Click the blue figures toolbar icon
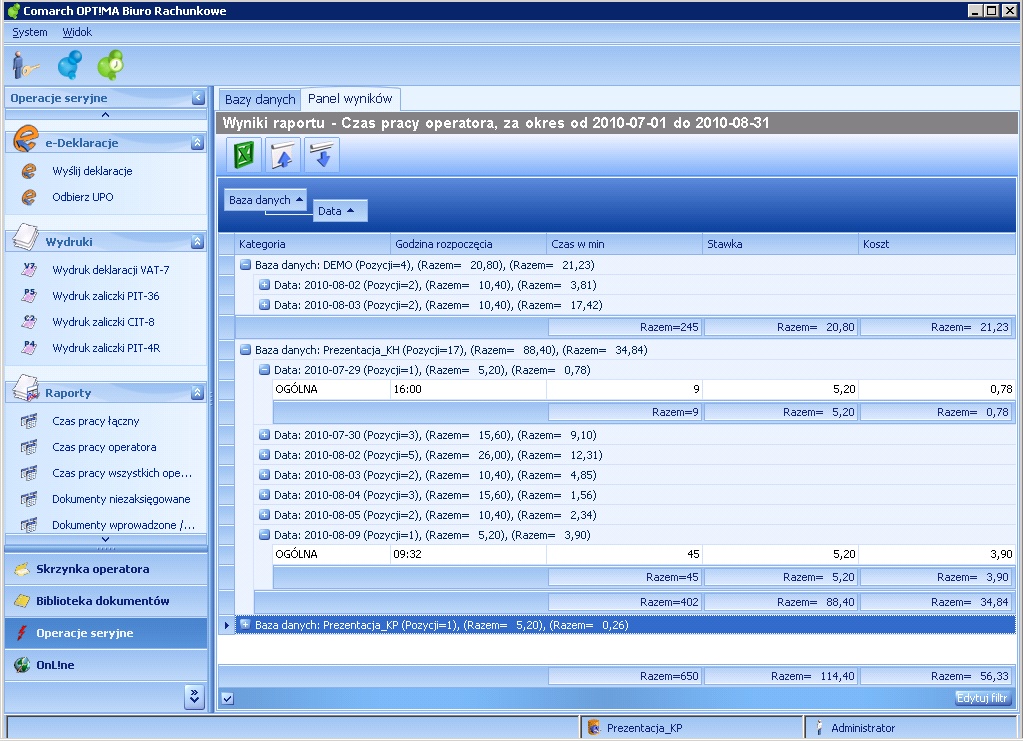The width and height of the screenshot is (1023, 741). pos(70,65)
